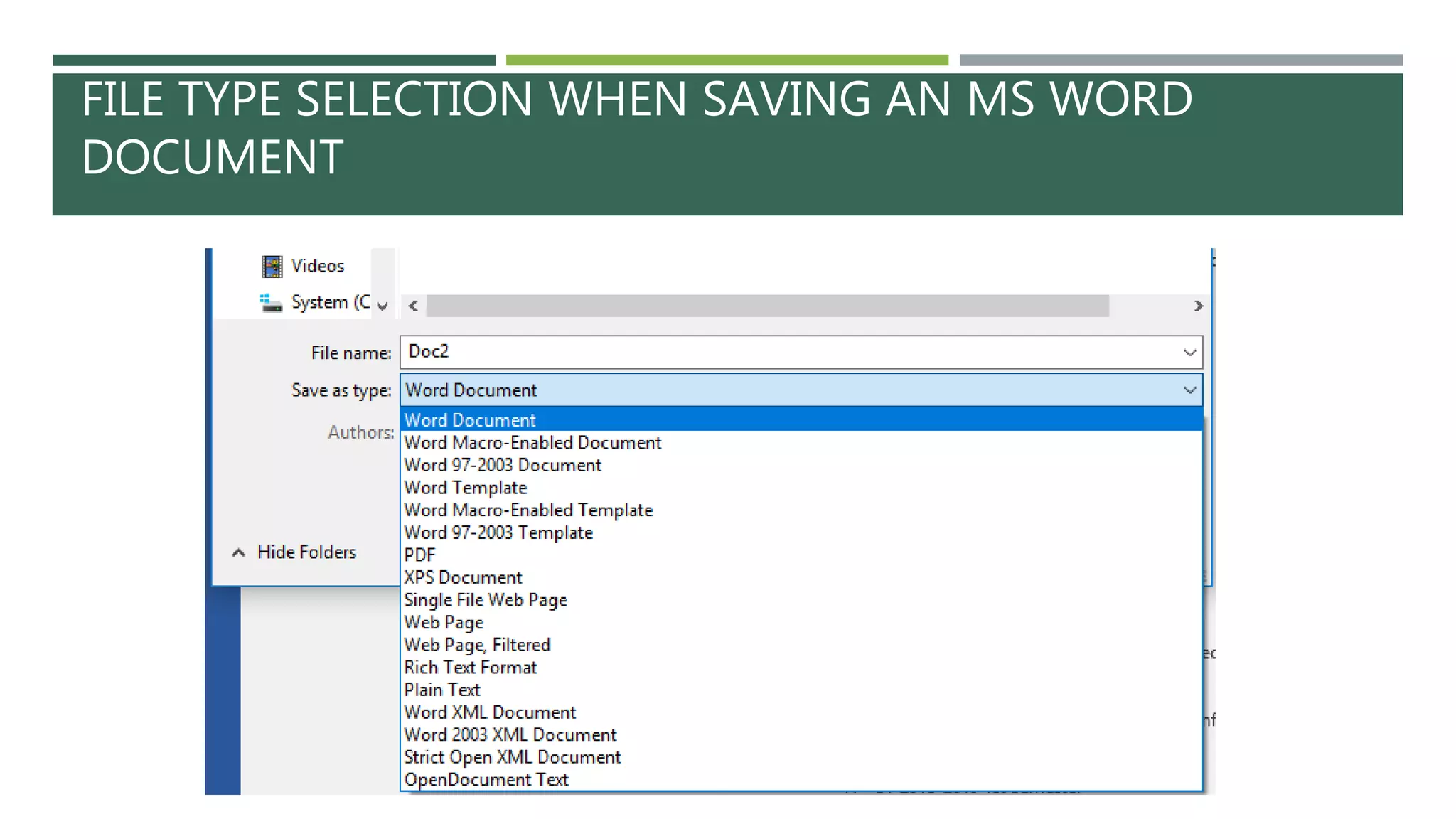Choose Single File Web Page
The image size is (1456, 819).
point(801,600)
